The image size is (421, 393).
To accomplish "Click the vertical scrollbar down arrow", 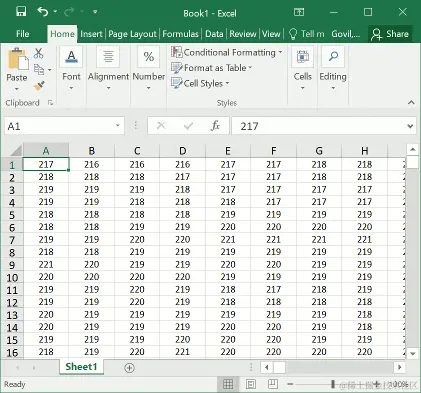I will (x=413, y=354).
